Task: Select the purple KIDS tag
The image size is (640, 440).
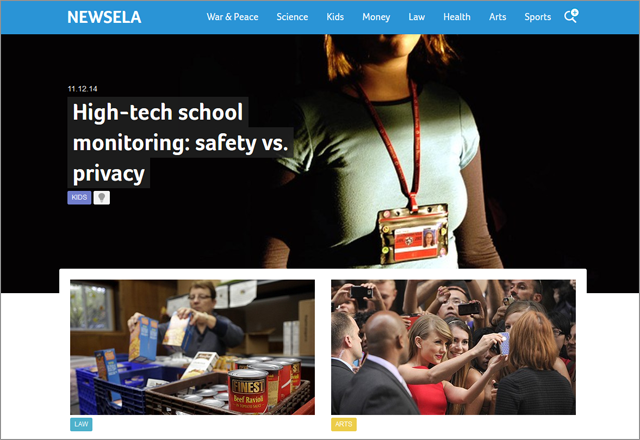Action: click(79, 198)
